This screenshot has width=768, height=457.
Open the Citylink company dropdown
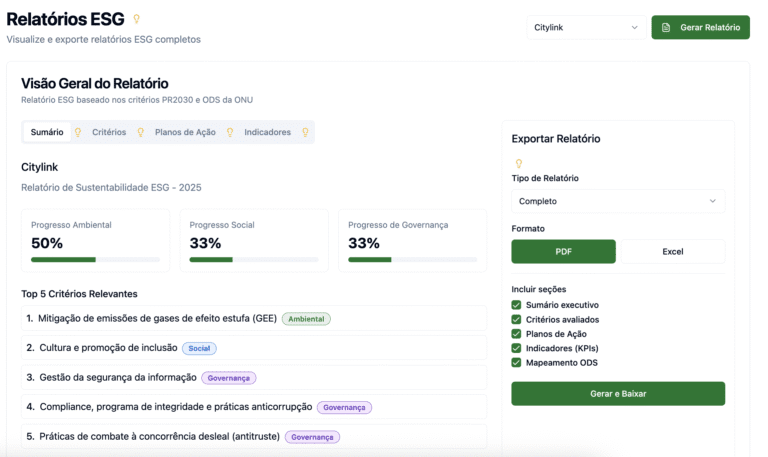tap(586, 27)
